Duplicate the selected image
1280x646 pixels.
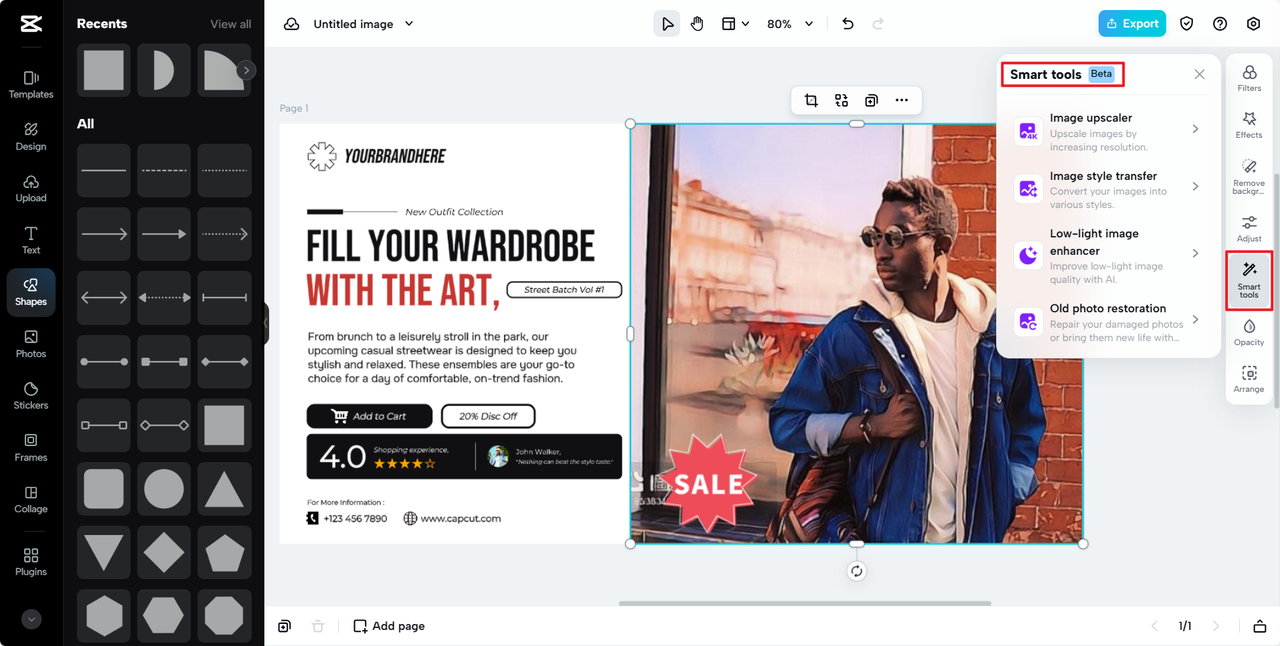tap(871, 100)
